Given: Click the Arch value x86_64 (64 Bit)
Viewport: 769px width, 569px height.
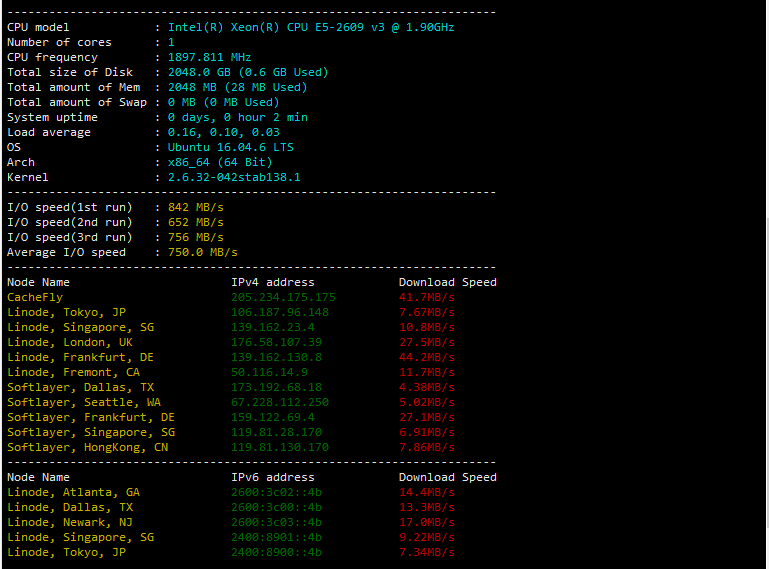Looking at the screenshot, I should pyautogui.click(x=220, y=162).
